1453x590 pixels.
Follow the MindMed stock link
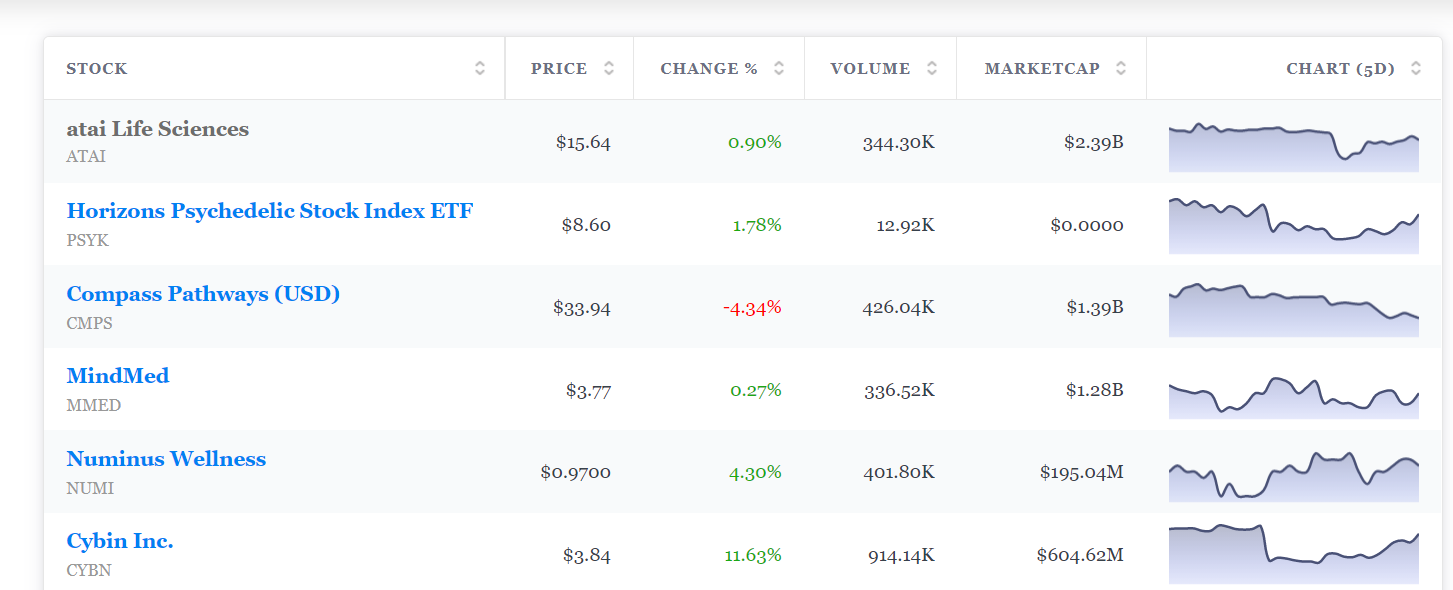tap(118, 376)
